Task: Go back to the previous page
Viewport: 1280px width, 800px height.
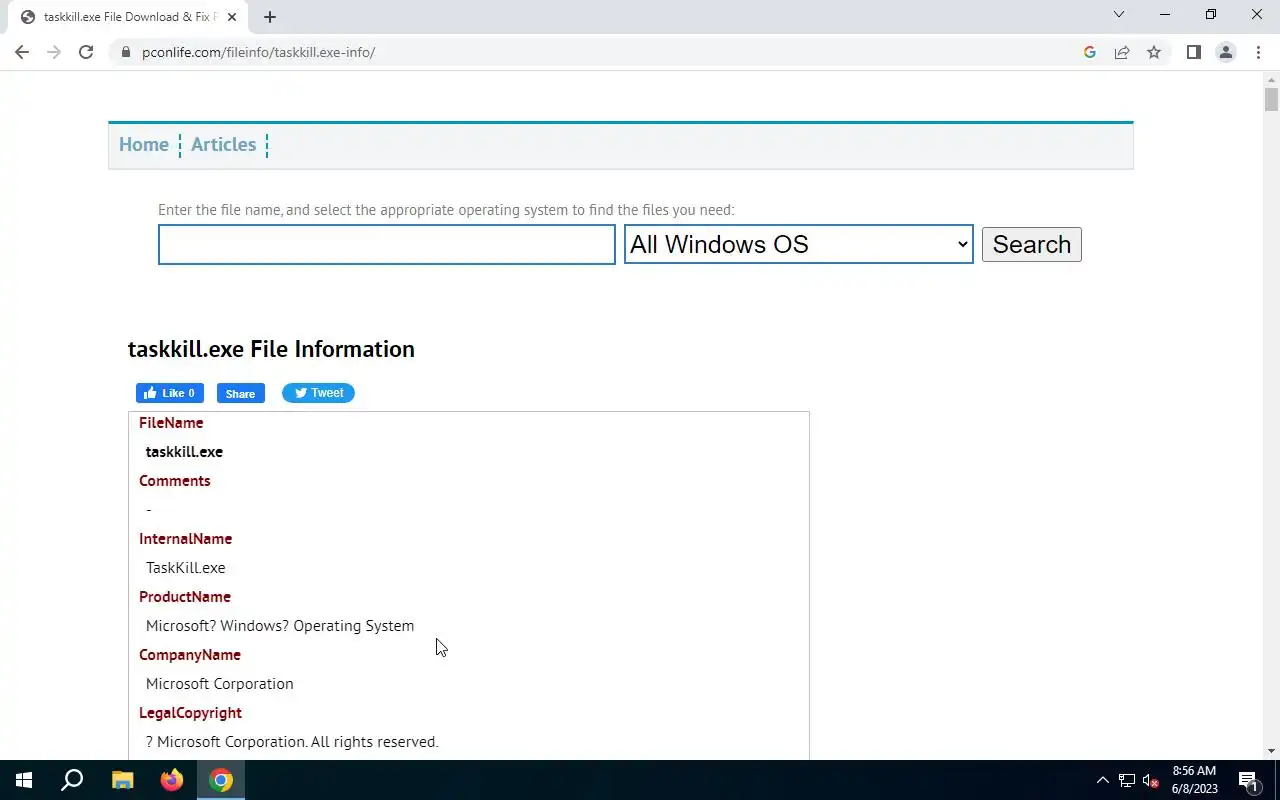Action: pyautogui.click(x=22, y=52)
